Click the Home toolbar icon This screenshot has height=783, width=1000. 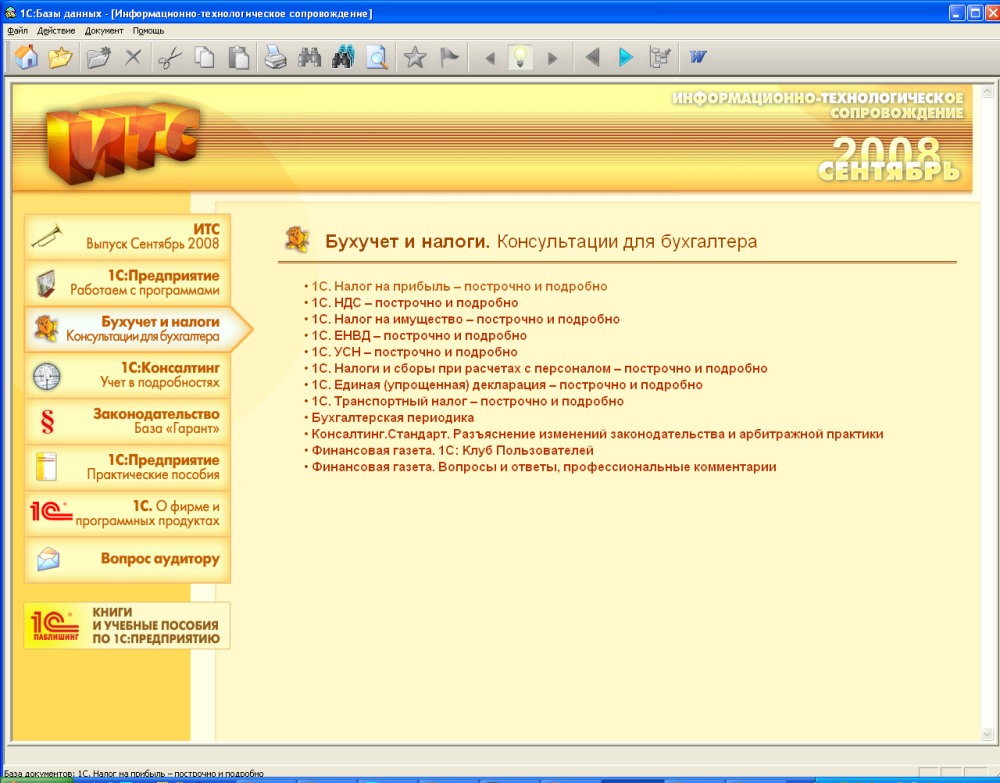pyautogui.click(x=27, y=58)
